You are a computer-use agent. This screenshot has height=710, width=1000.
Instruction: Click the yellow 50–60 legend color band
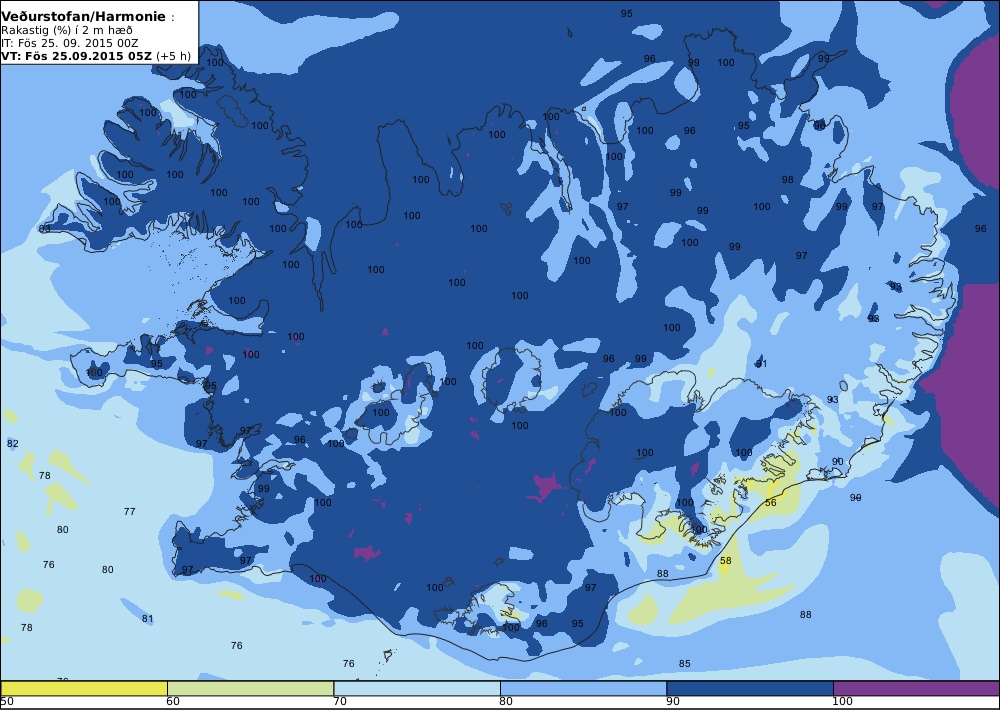[x=84, y=688]
